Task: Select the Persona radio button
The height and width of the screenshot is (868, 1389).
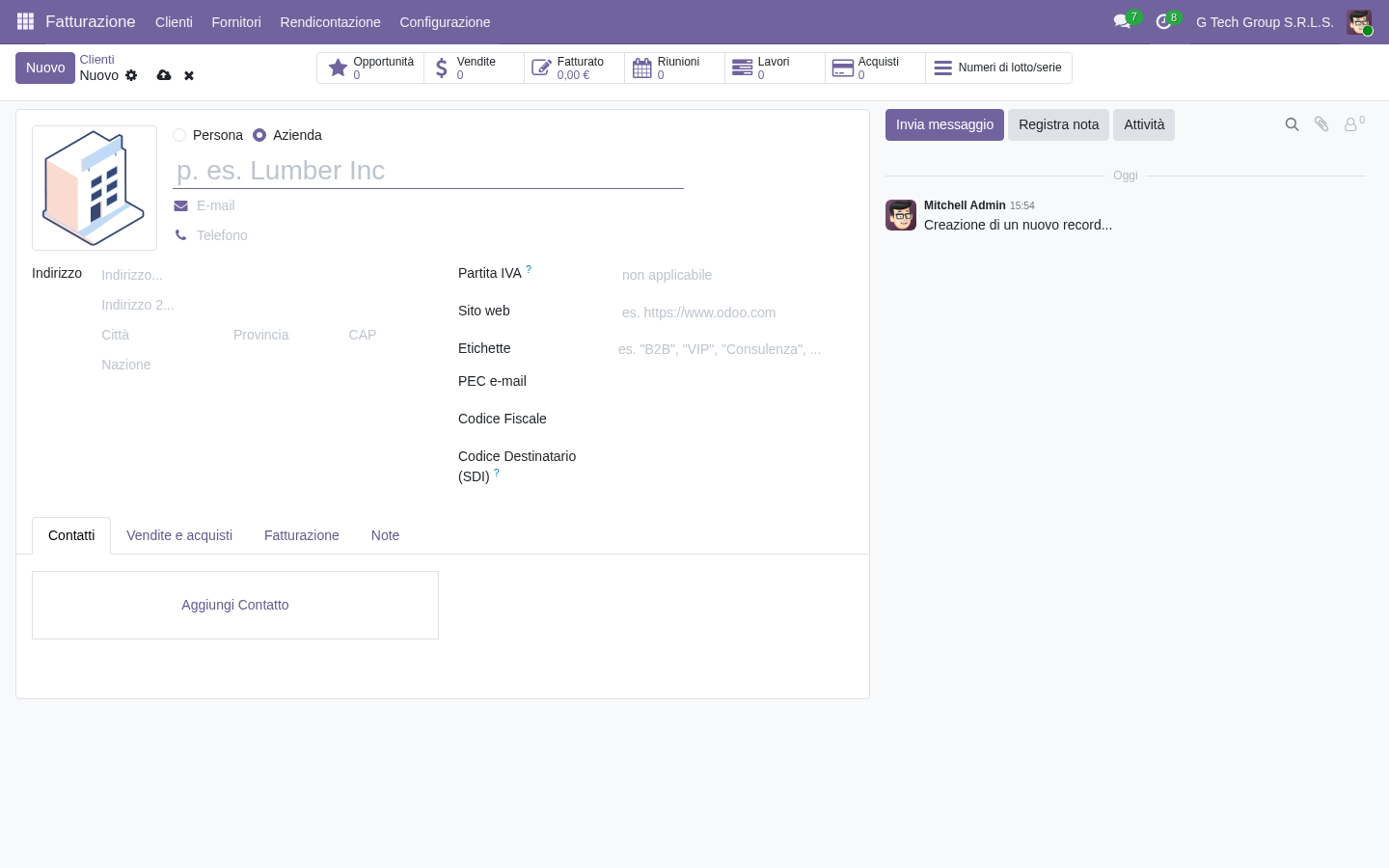Action: pos(179,135)
